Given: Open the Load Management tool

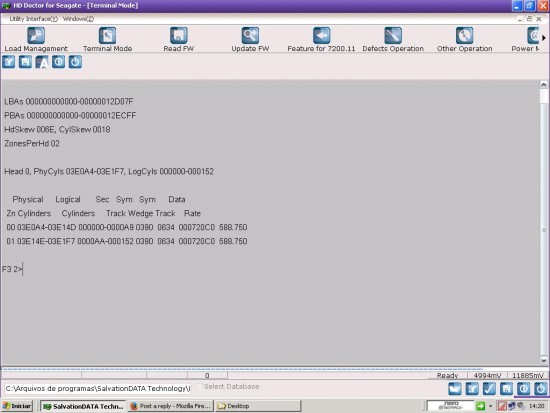Looking at the screenshot, I should tap(36, 39).
